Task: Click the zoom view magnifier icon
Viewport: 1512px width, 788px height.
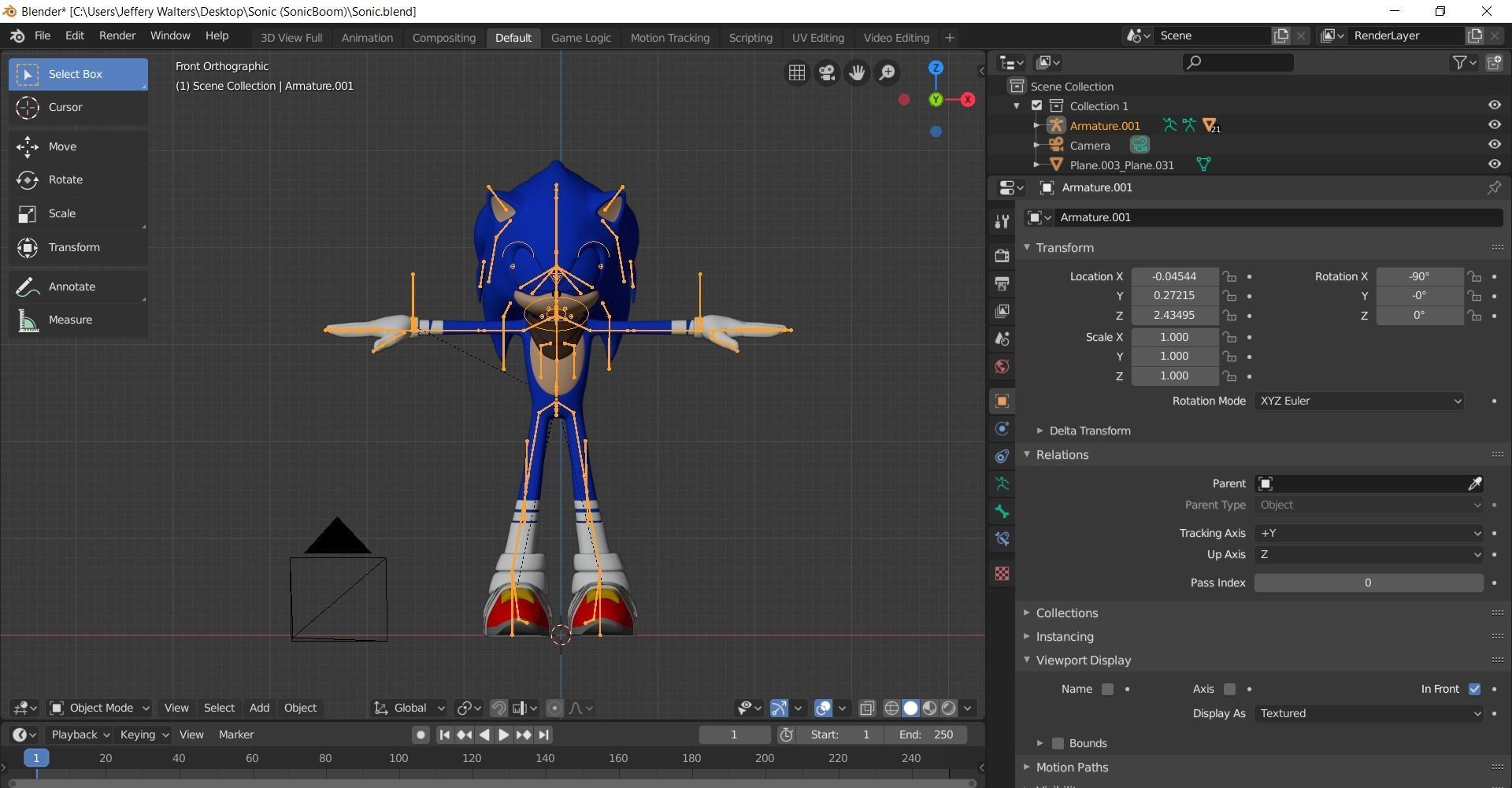Action: click(x=887, y=73)
